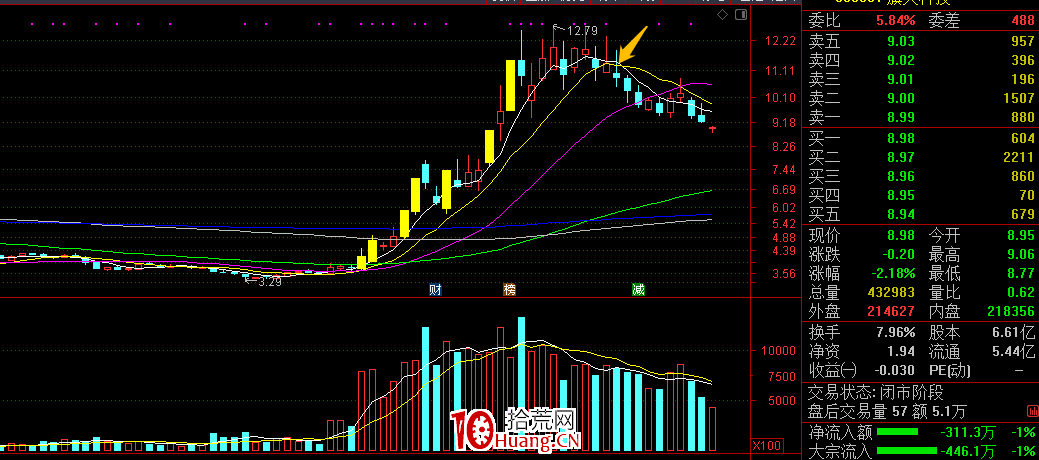Click the 6.02 price axis label
This screenshot has width=1039, height=460.
[x=783, y=207]
